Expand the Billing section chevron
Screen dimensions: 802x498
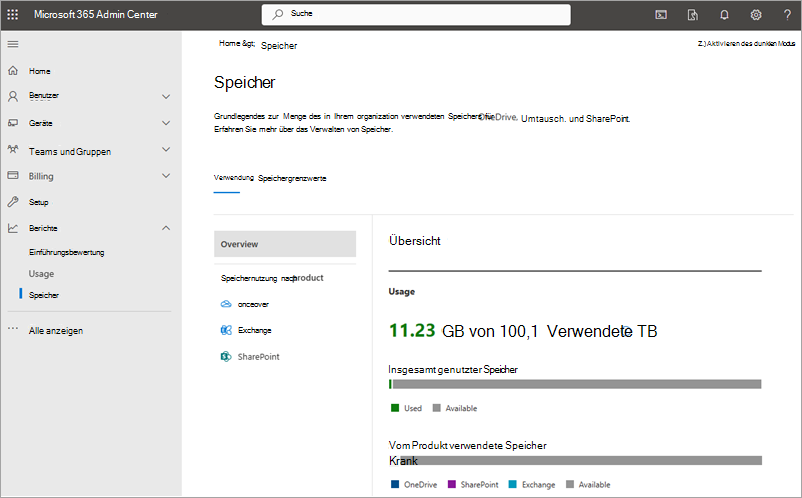click(x=166, y=175)
